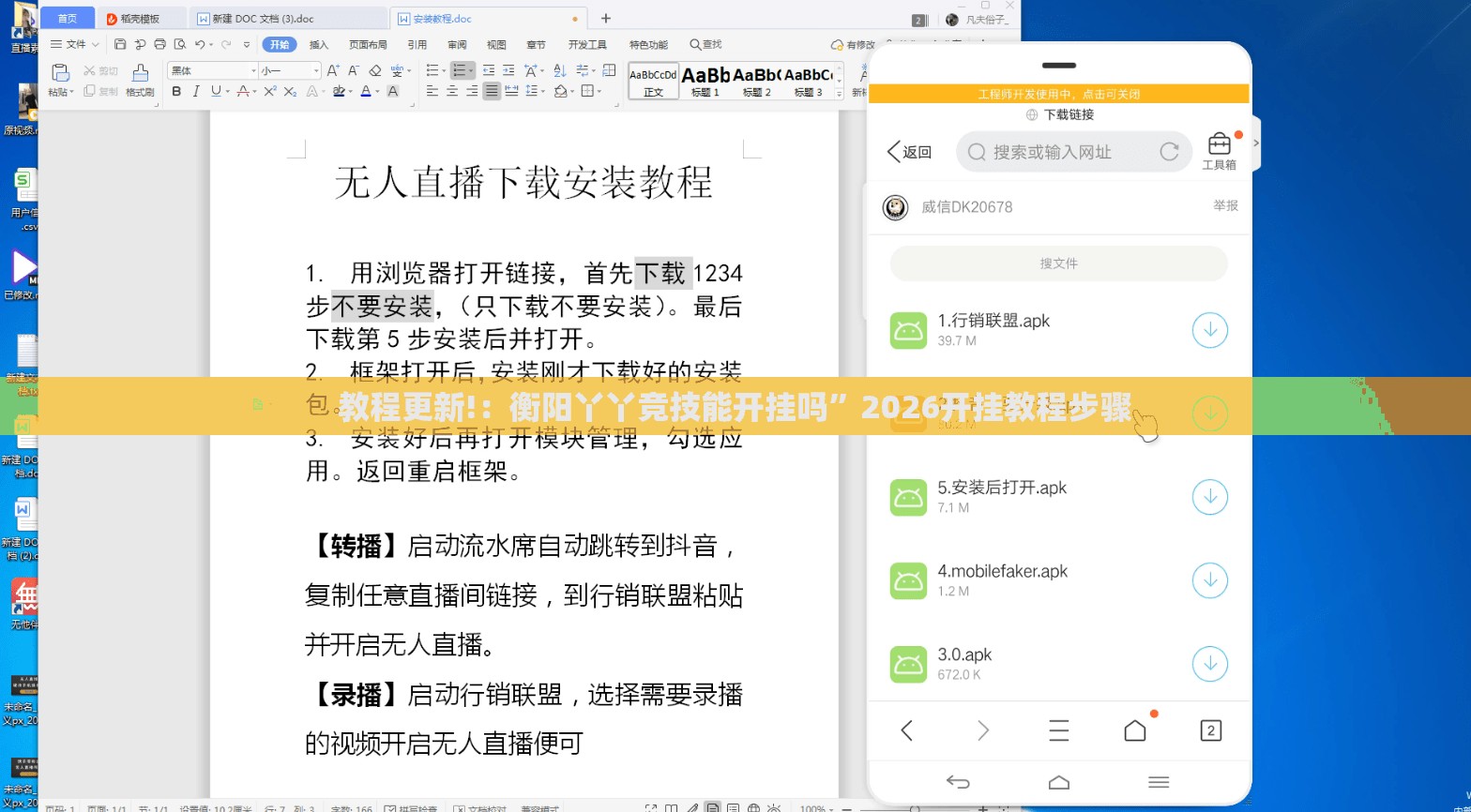Open the line spacing dropdown arrow
Viewport: 1471px width, 812px height.
[x=543, y=92]
